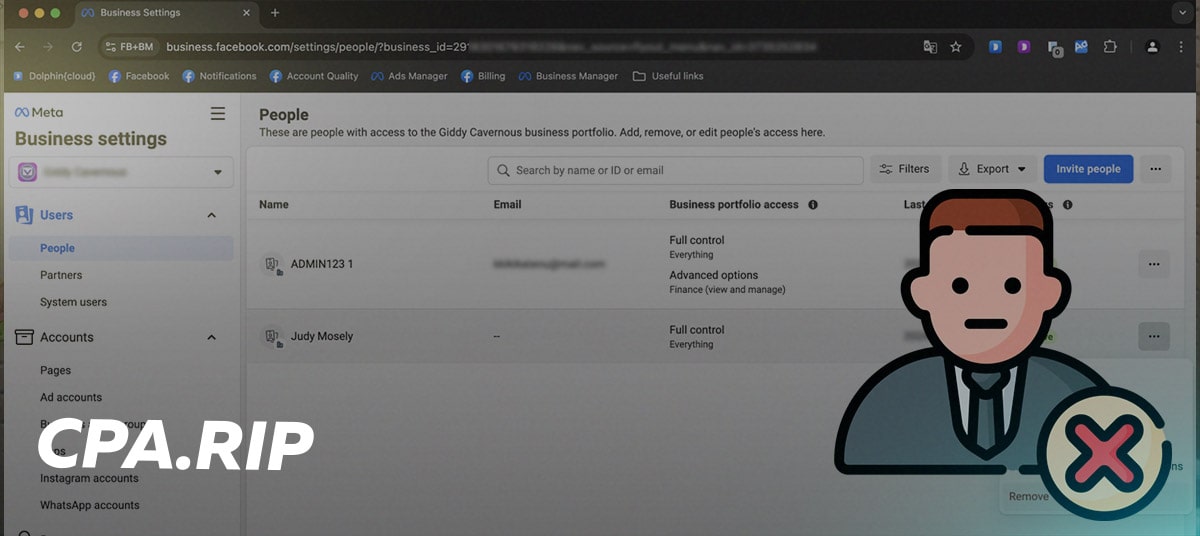
Task: Open a new browser tab with plus
Action: [x=275, y=13]
